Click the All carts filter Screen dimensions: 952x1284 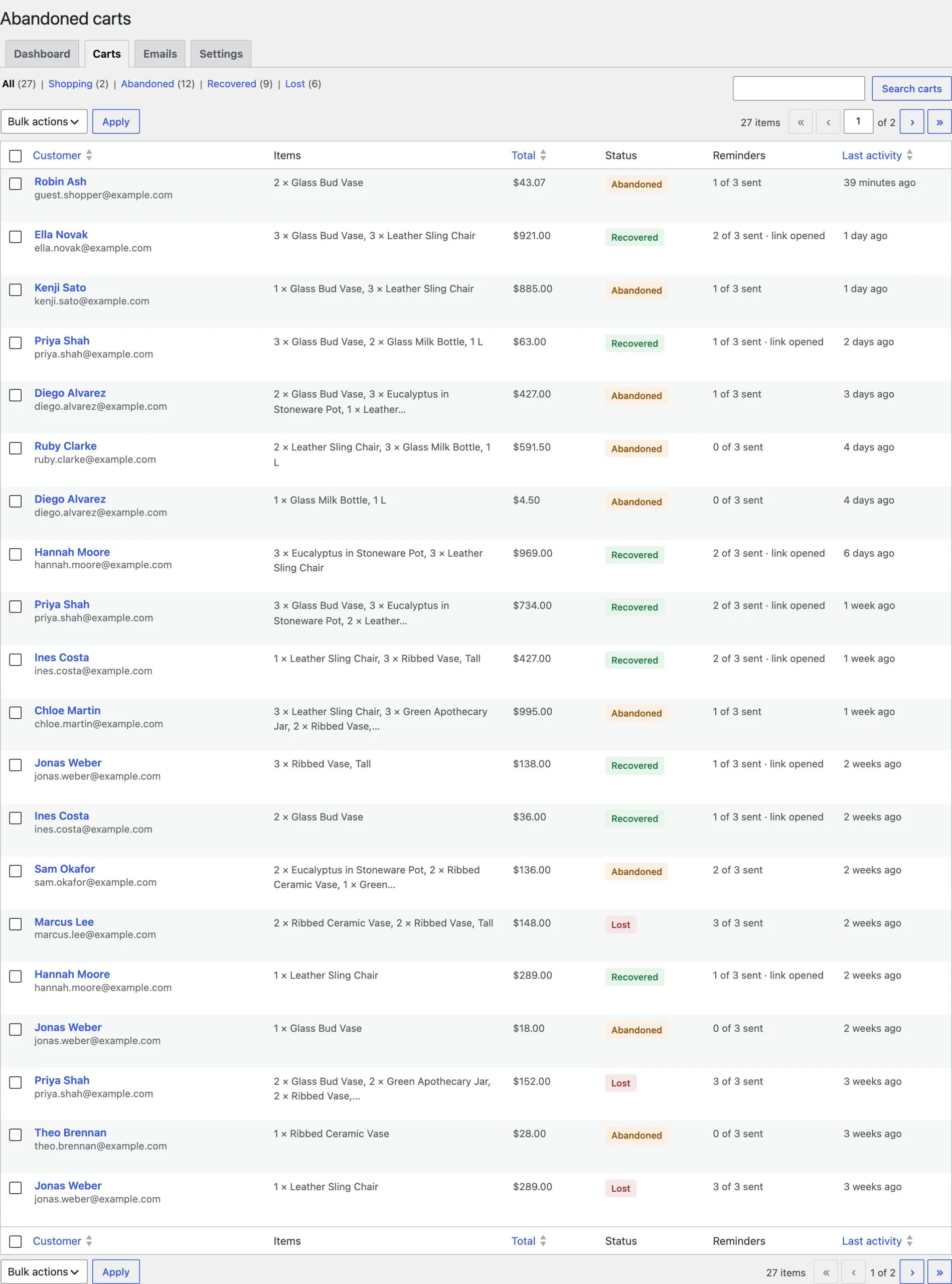coord(8,84)
